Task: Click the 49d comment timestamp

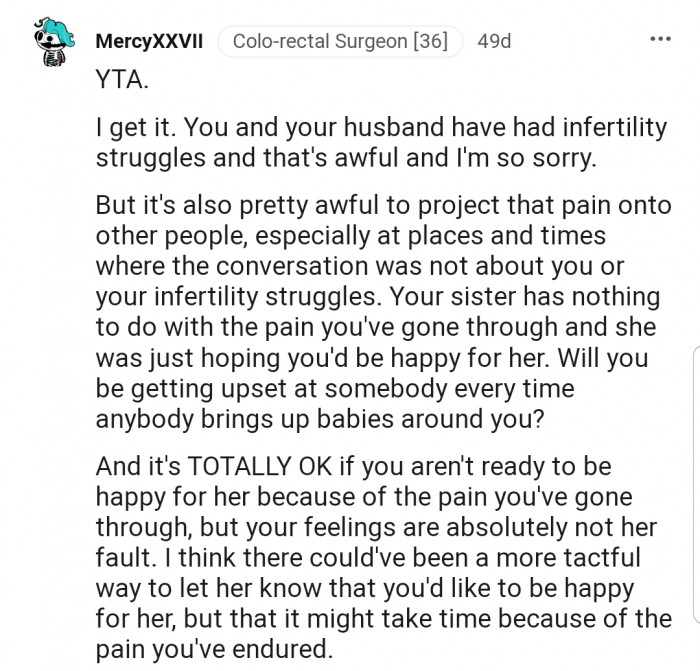Action: 494,42
